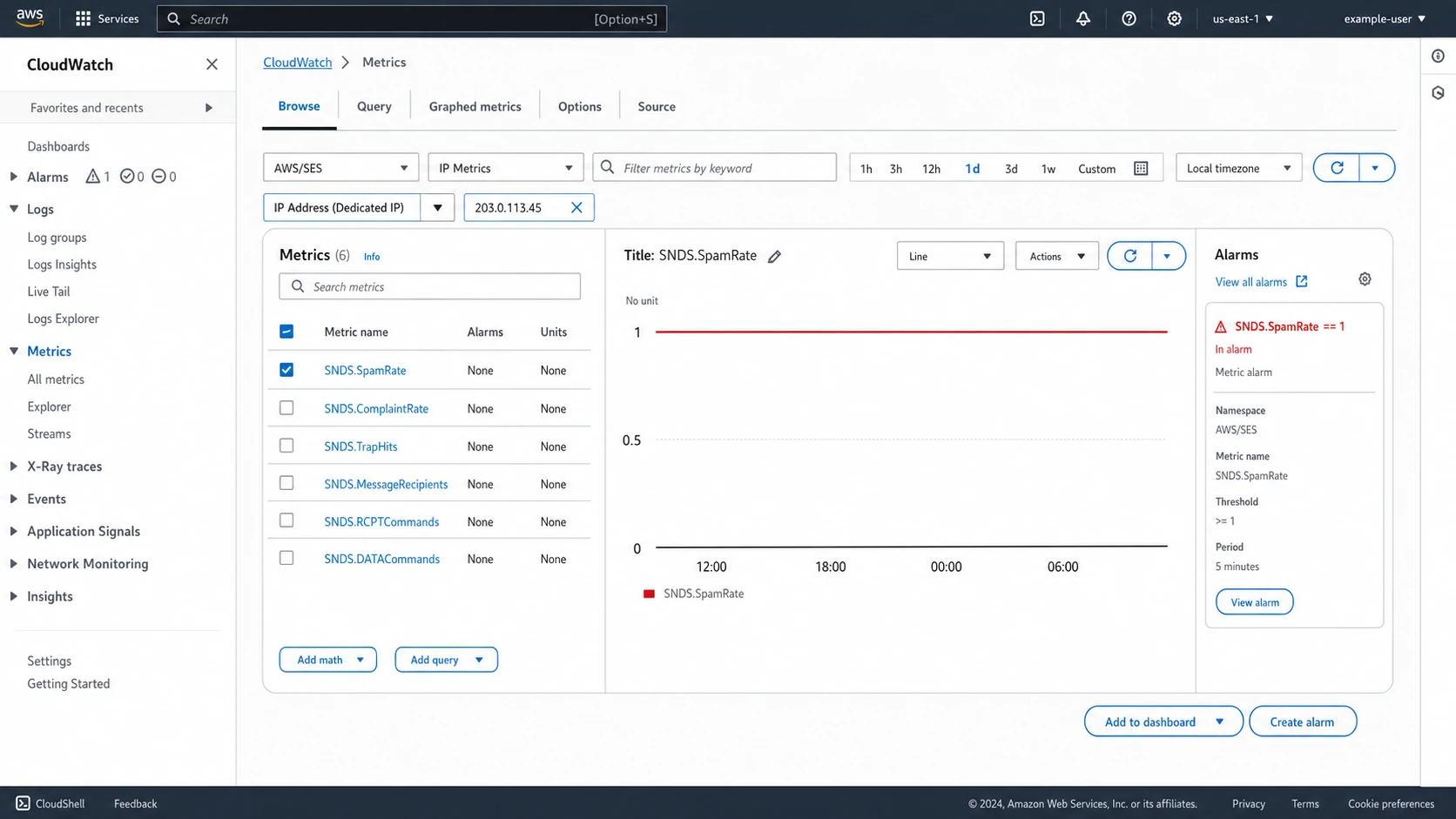Image resolution: width=1456 pixels, height=819 pixels.
Task: Open the AWS home logo
Action: [x=29, y=18]
